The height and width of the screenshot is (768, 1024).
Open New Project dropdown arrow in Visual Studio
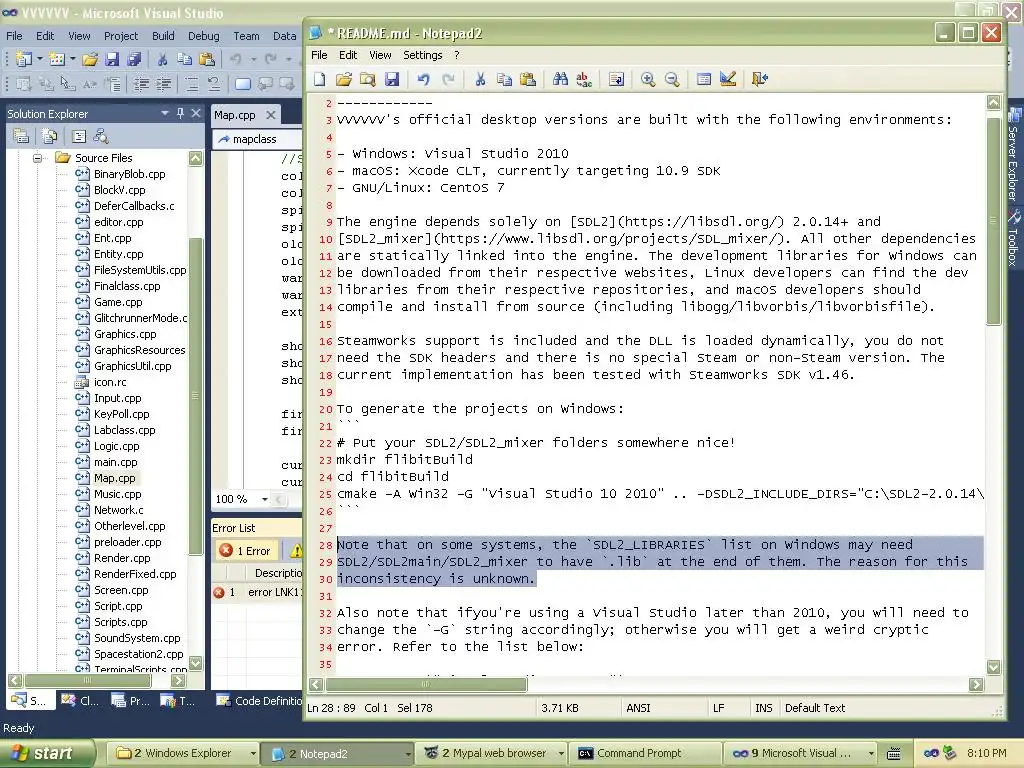point(40,59)
